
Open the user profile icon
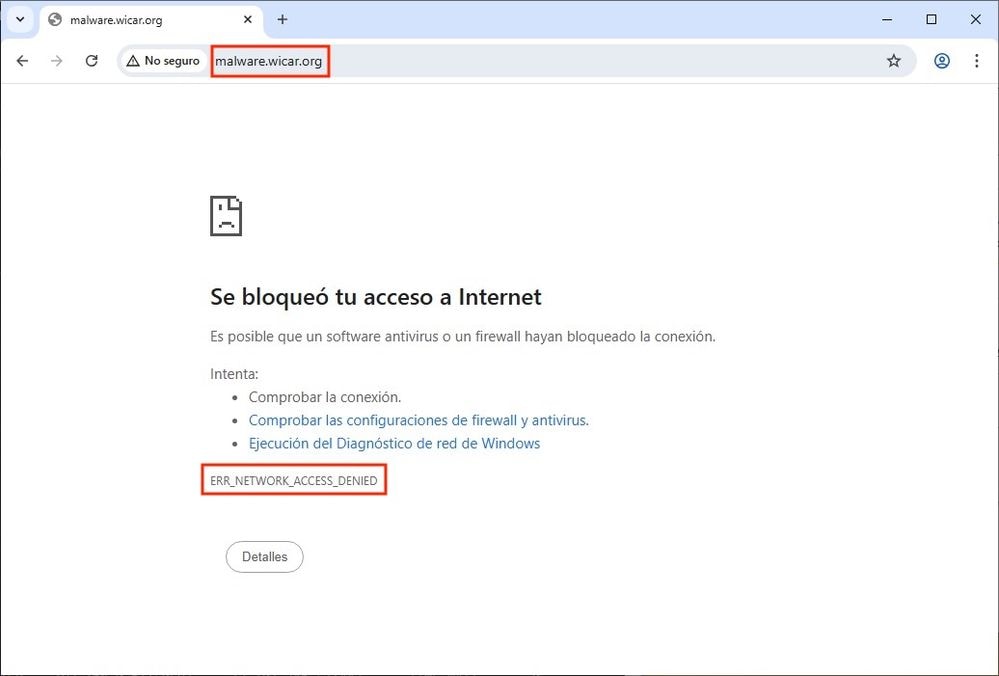point(942,61)
